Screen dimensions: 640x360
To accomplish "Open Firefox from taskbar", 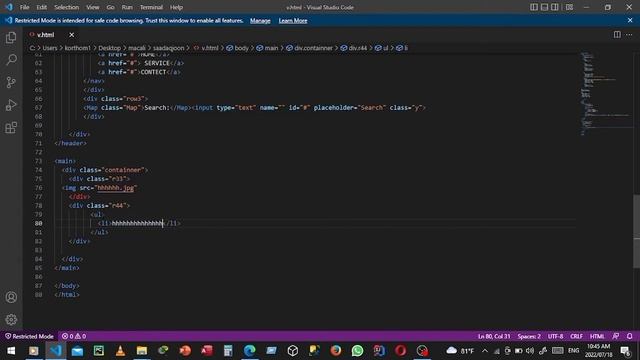I will click(x=336, y=351).
